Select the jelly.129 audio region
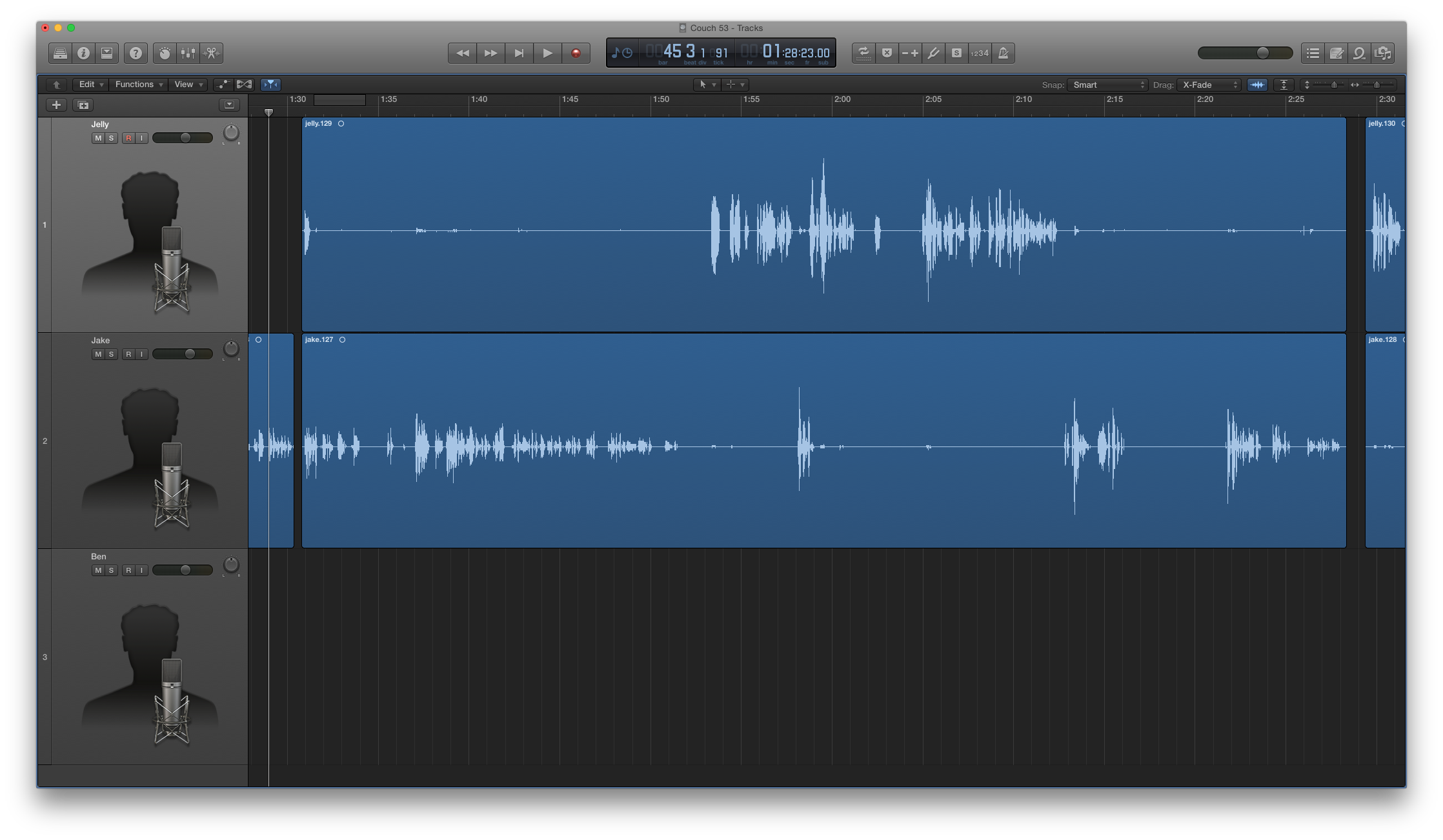This screenshot has width=1443, height=840. tap(824, 225)
